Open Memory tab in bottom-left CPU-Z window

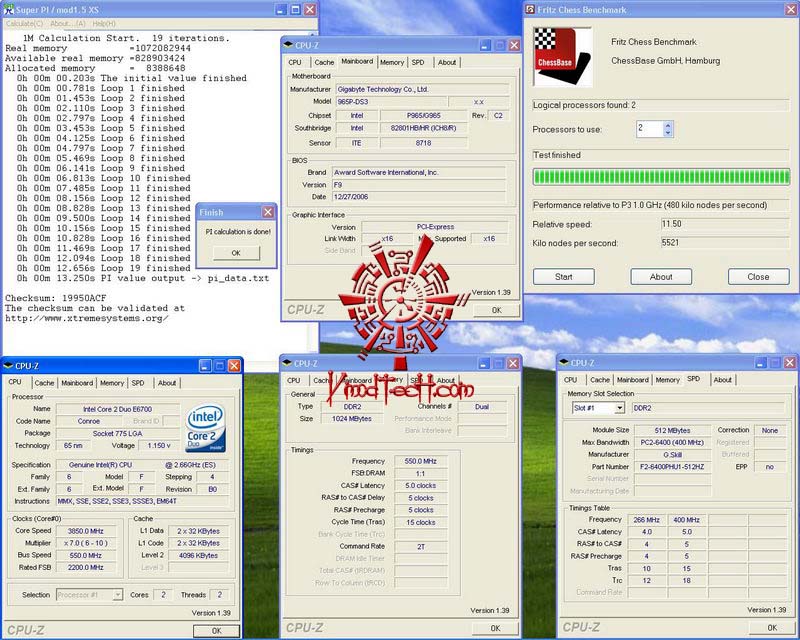click(x=112, y=383)
